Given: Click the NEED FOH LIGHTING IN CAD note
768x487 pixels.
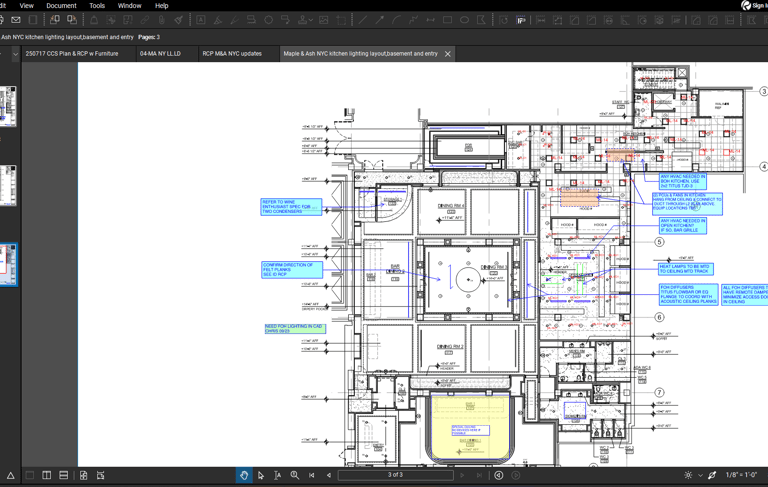Looking at the screenshot, I should tap(295, 328).
